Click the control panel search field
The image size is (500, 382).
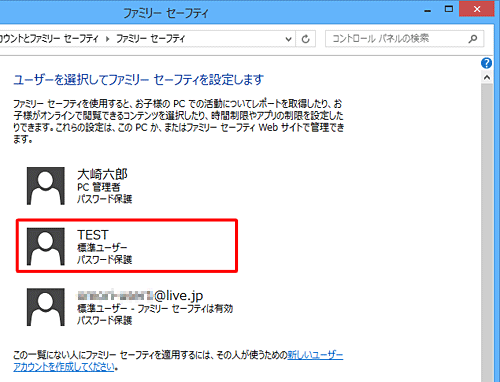(x=404, y=39)
